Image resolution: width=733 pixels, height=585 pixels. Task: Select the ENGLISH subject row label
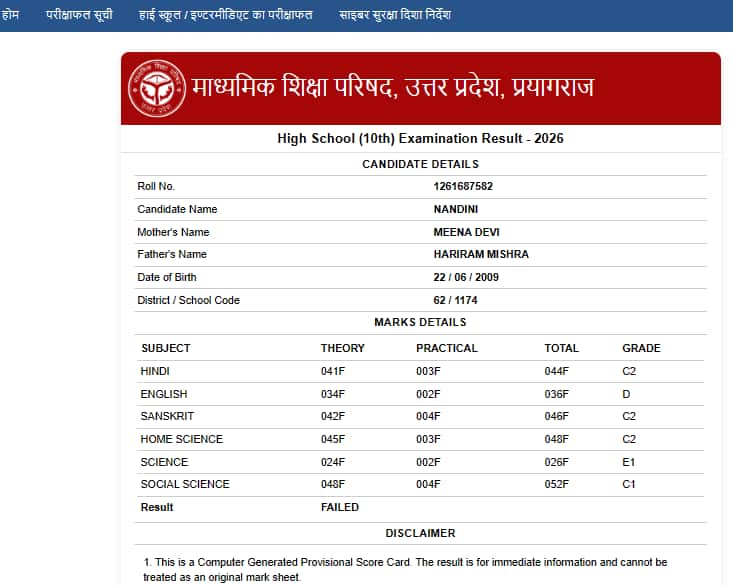tap(164, 394)
